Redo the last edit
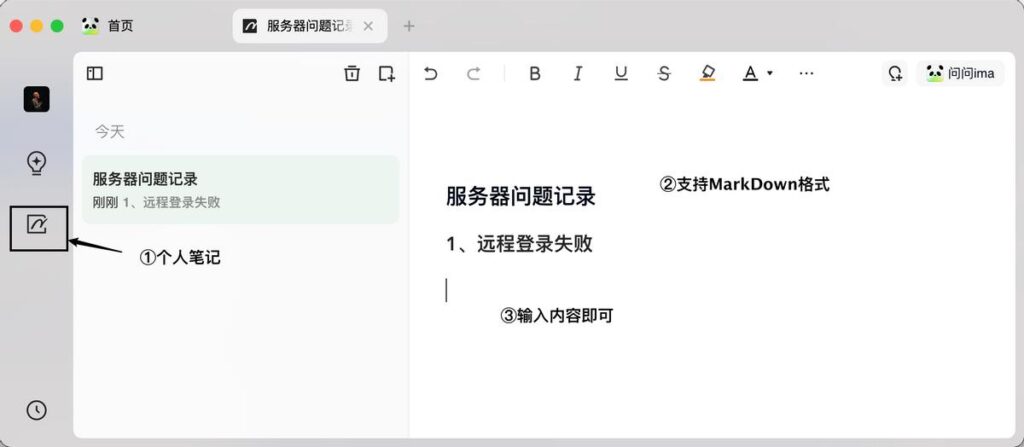Viewport: 1024px width, 447px height. pyautogui.click(x=474, y=73)
